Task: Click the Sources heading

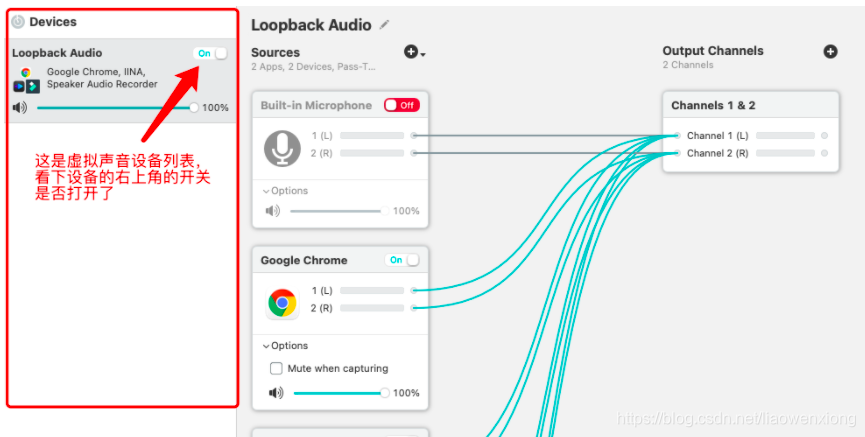Action: click(x=275, y=52)
